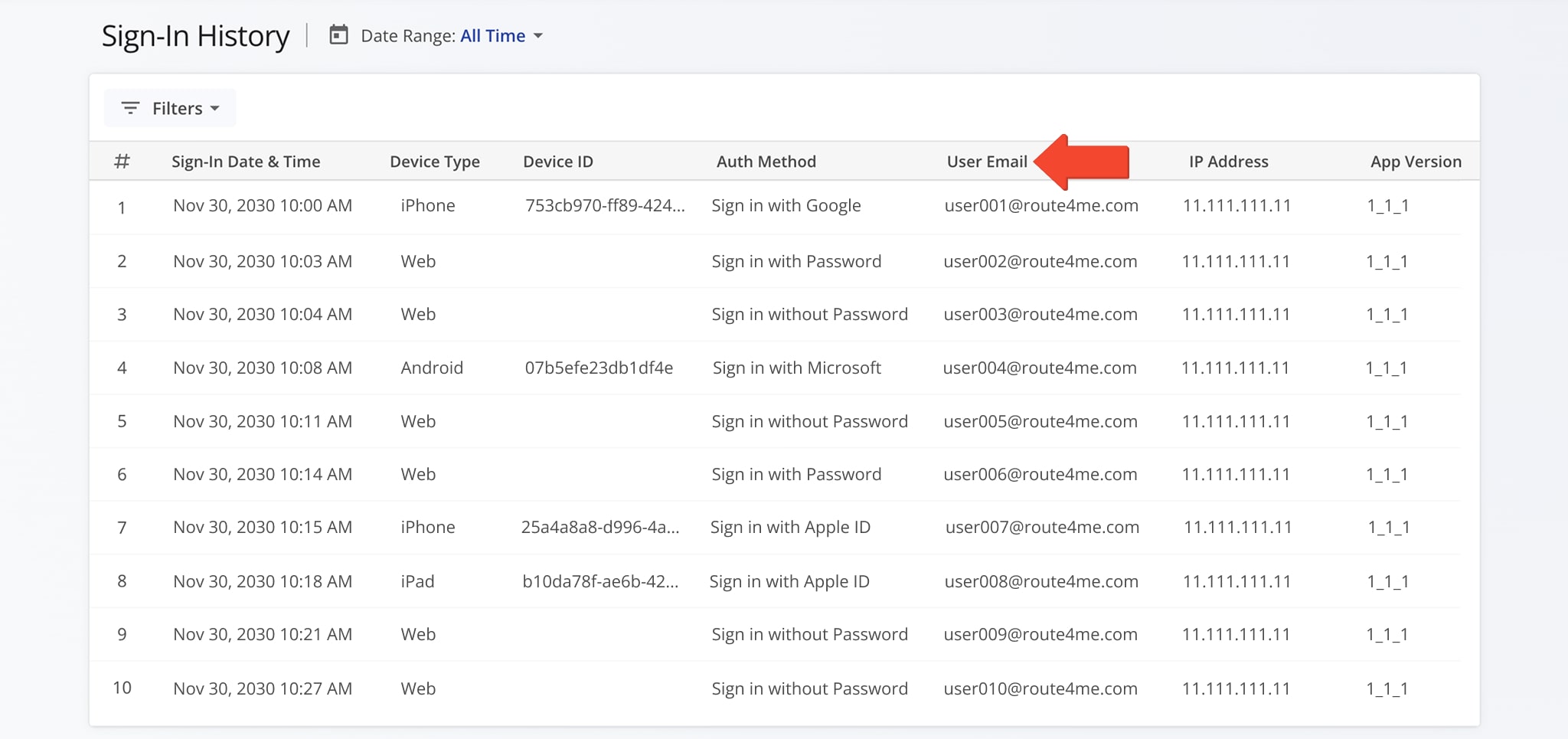
Task: Click the # row number column header
Action: click(122, 161)
